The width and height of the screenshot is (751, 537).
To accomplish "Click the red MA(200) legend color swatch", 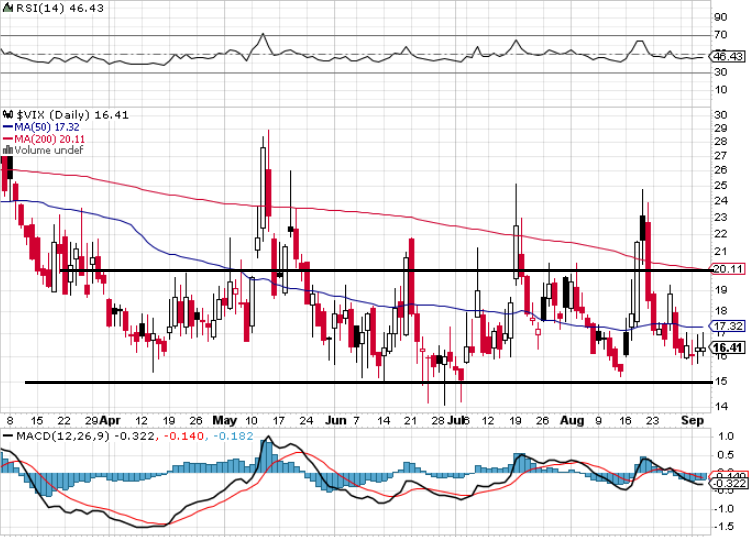I will [x=7, y=139].
